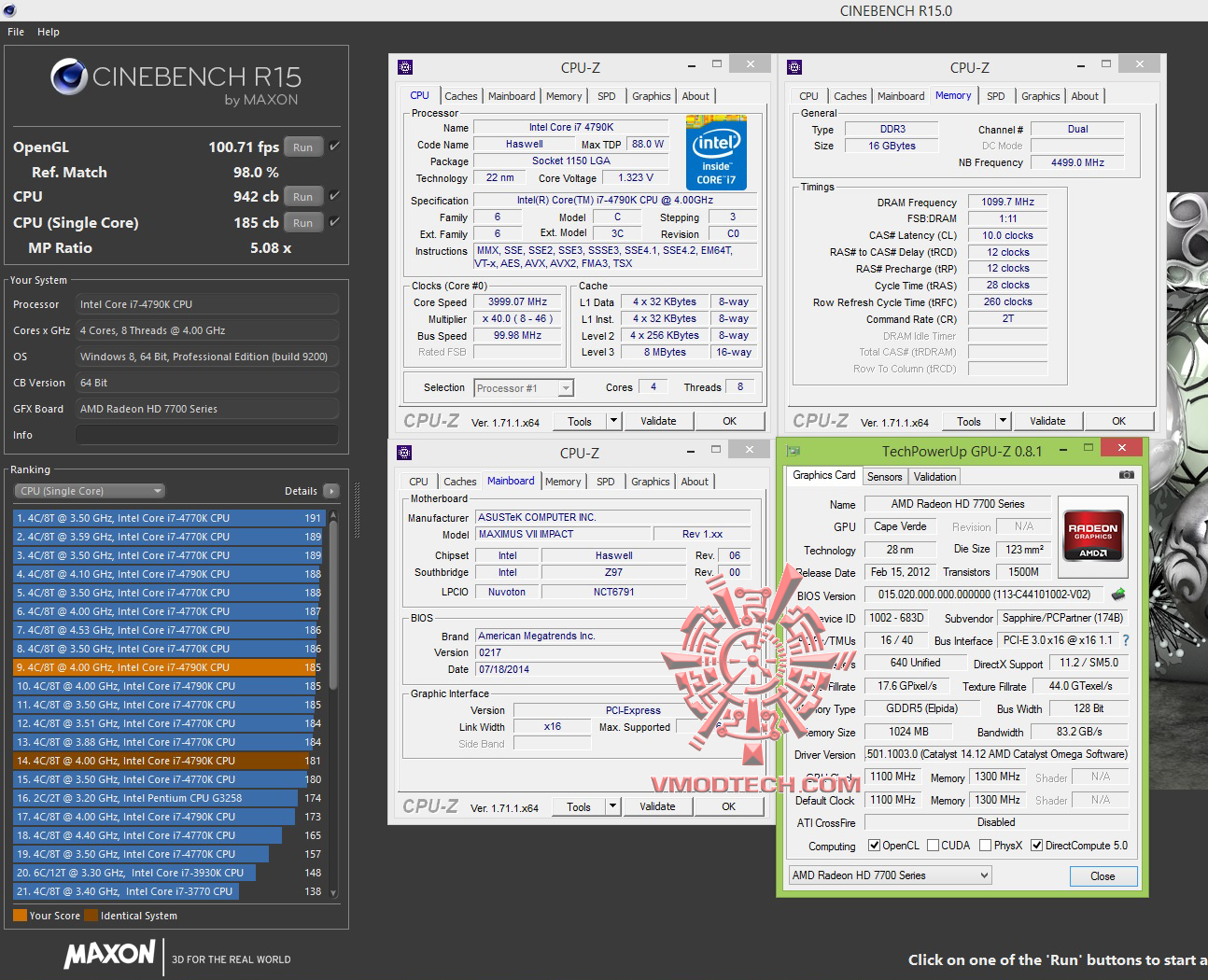Click OK in the CPU-Z Mainboard tab window

(x=728, y=806)
